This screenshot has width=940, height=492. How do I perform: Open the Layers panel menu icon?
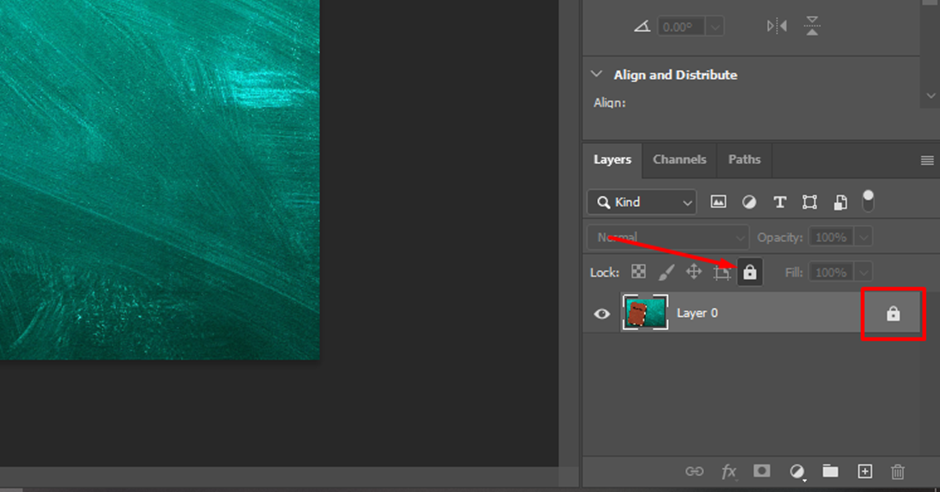click(x=927, y=160)
